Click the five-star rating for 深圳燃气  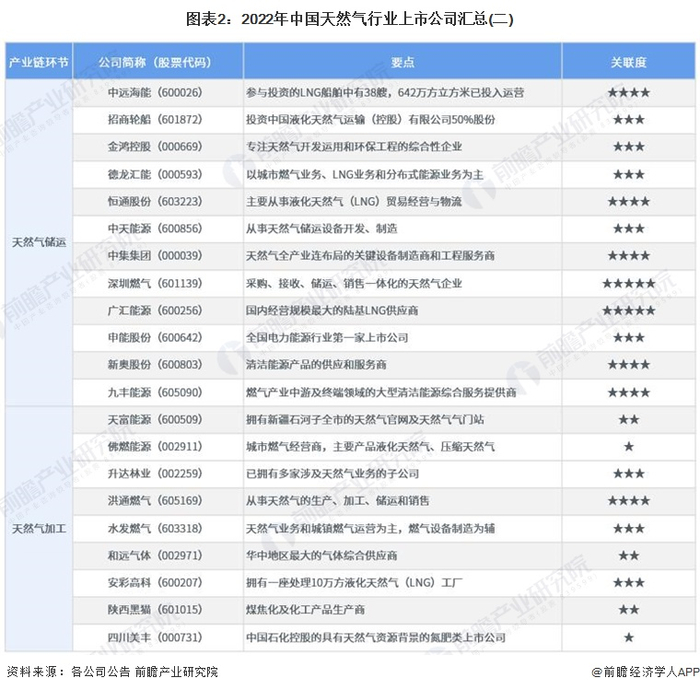[x=629, y=283]
